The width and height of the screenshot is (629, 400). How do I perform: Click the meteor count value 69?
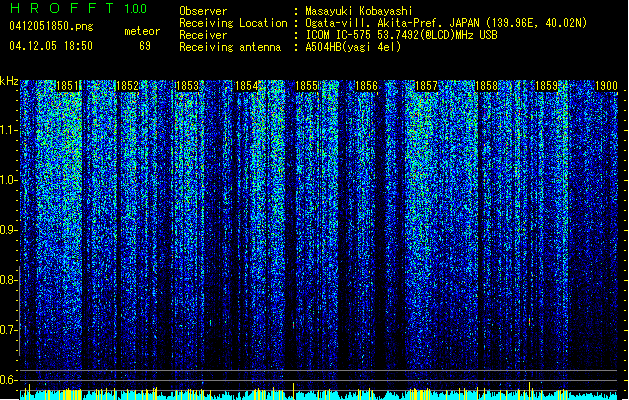click(145, 46)
